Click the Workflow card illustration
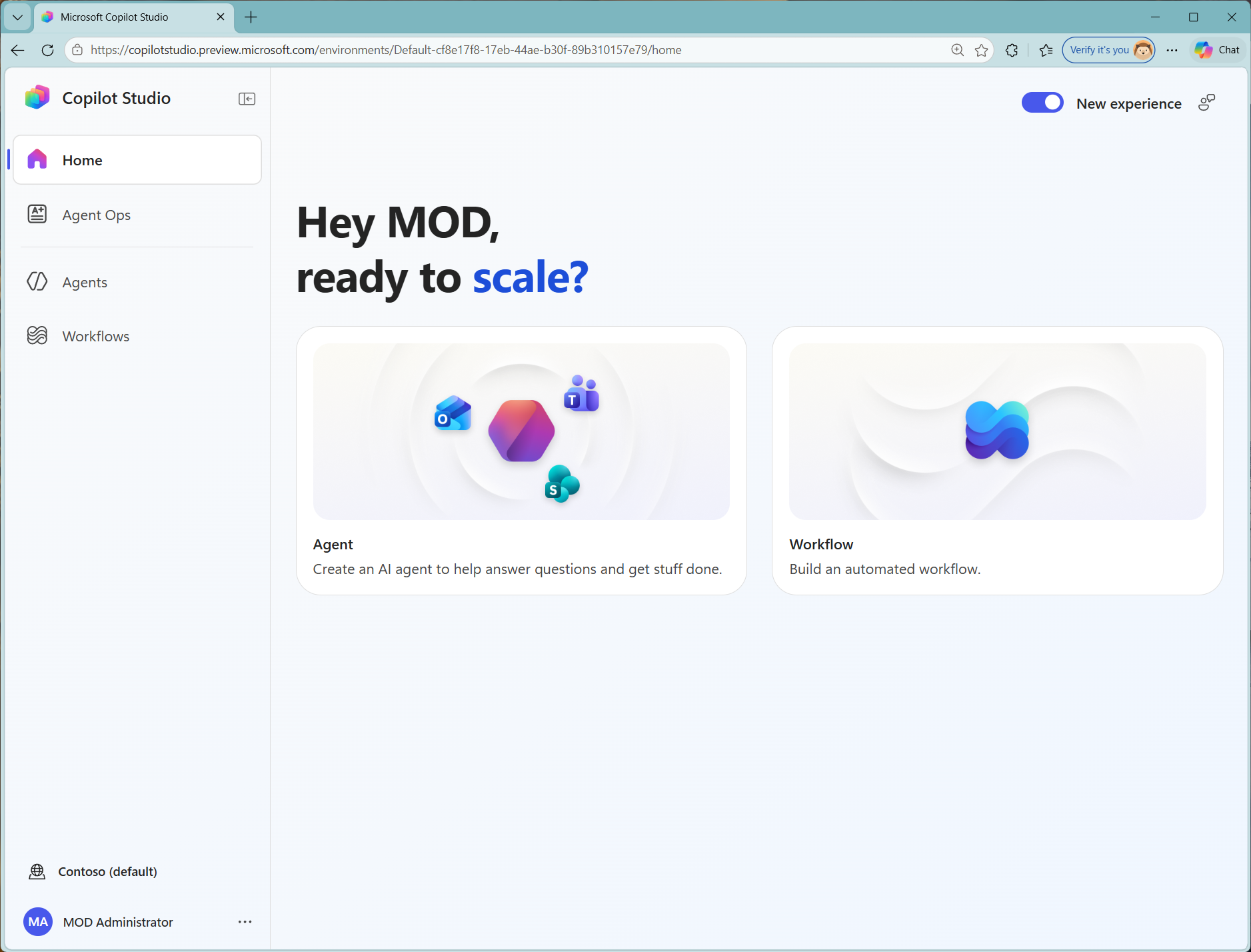The height and width of the screenshot is (952, 1251). pos(998,431)
